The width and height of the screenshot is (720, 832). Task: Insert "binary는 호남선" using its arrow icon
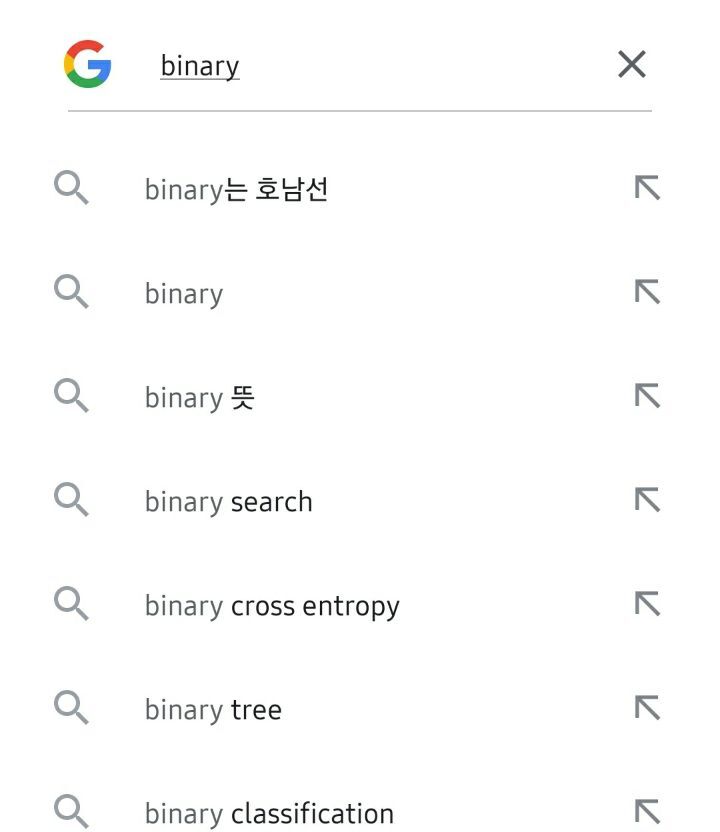click(647, 188)
